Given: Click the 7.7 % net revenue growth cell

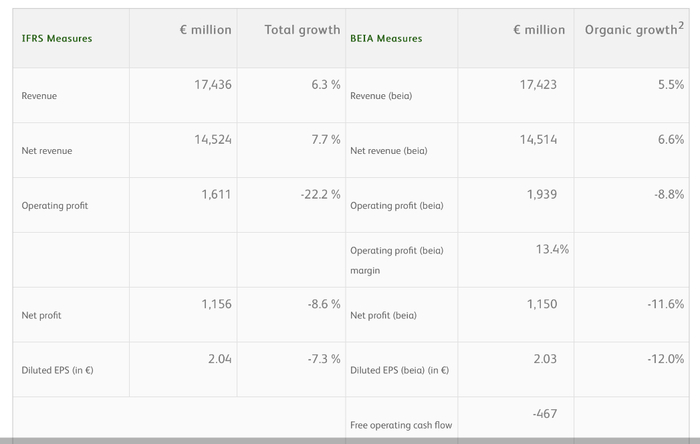Looking at the screenshot, I should [325, 140].
